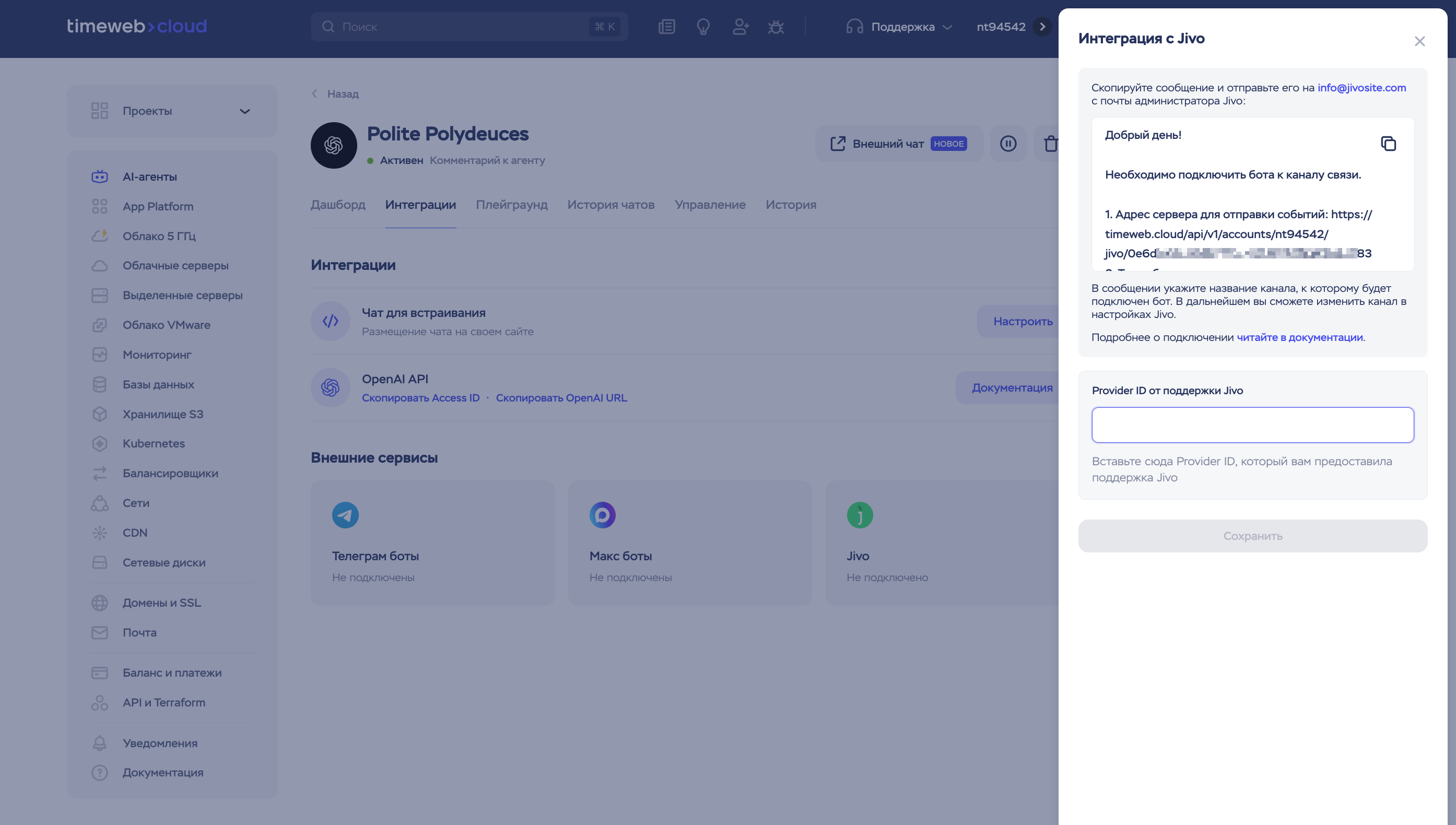Click the pause agent icon
Image resolution: width=1456 pixels, height=825 pixels.
[1008, 144]
